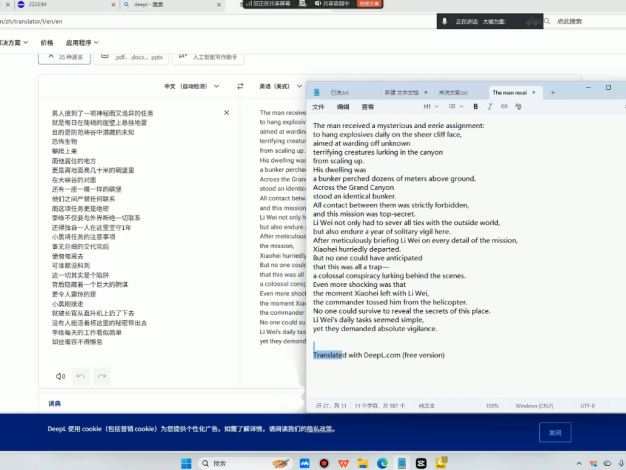
Task: Open the 英语 (美式) target language dropdown
Action: (x=280, y=86)
